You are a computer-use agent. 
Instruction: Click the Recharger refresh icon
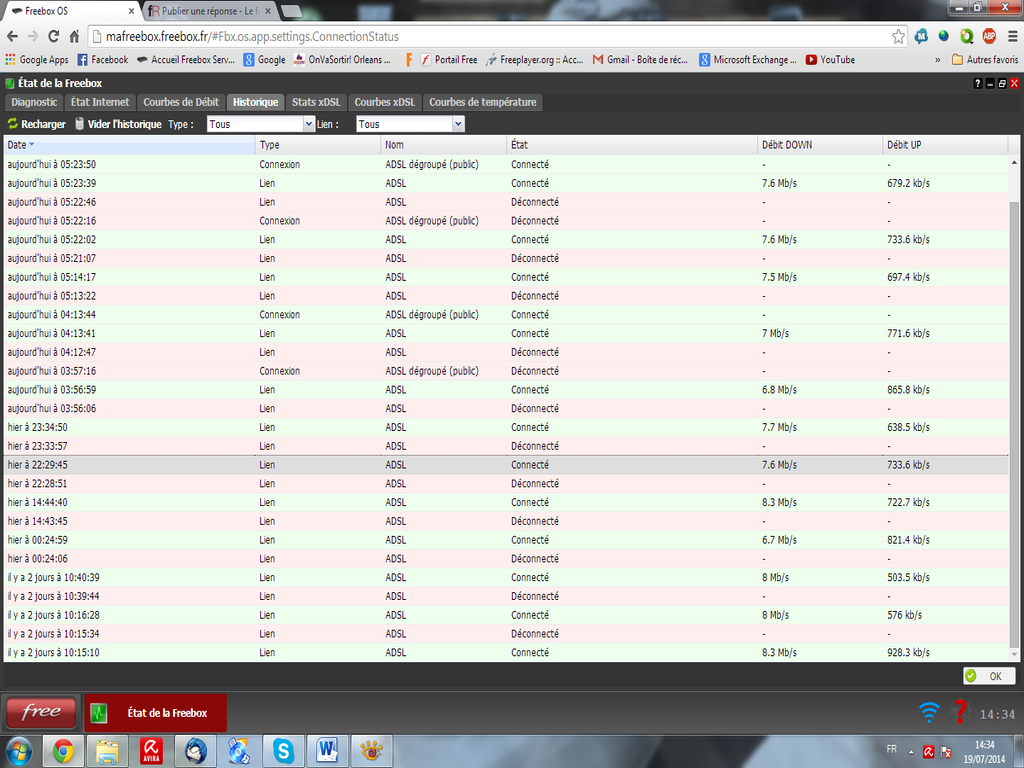coord(13,124)
